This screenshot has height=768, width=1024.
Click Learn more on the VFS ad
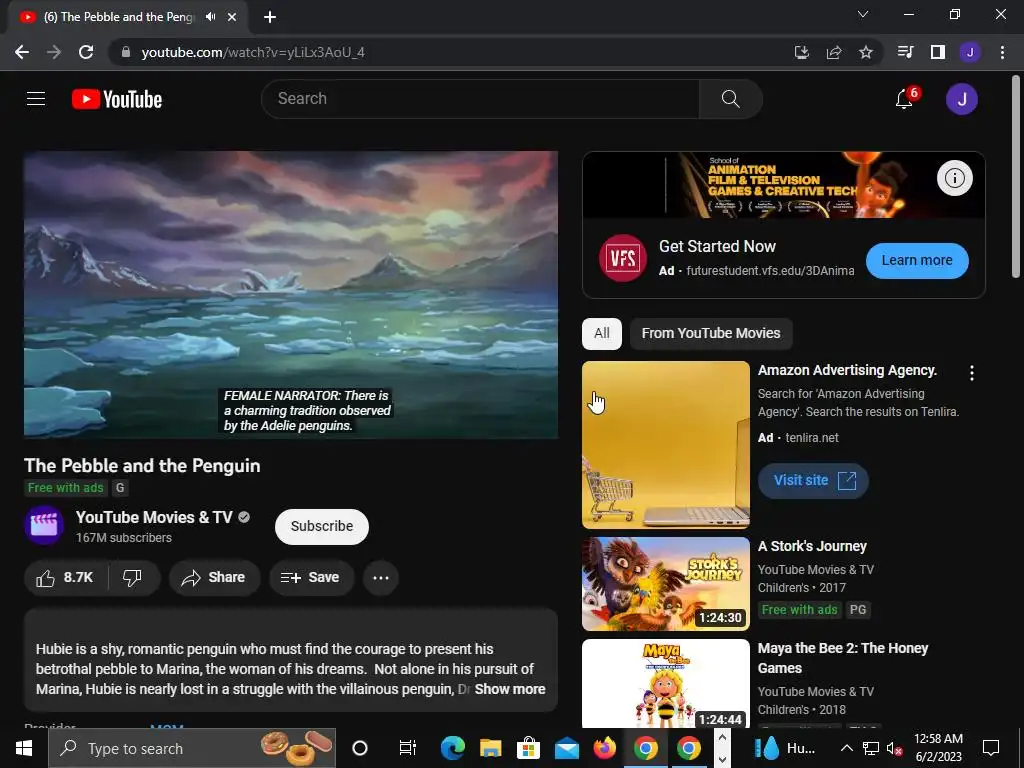(917, 260)
